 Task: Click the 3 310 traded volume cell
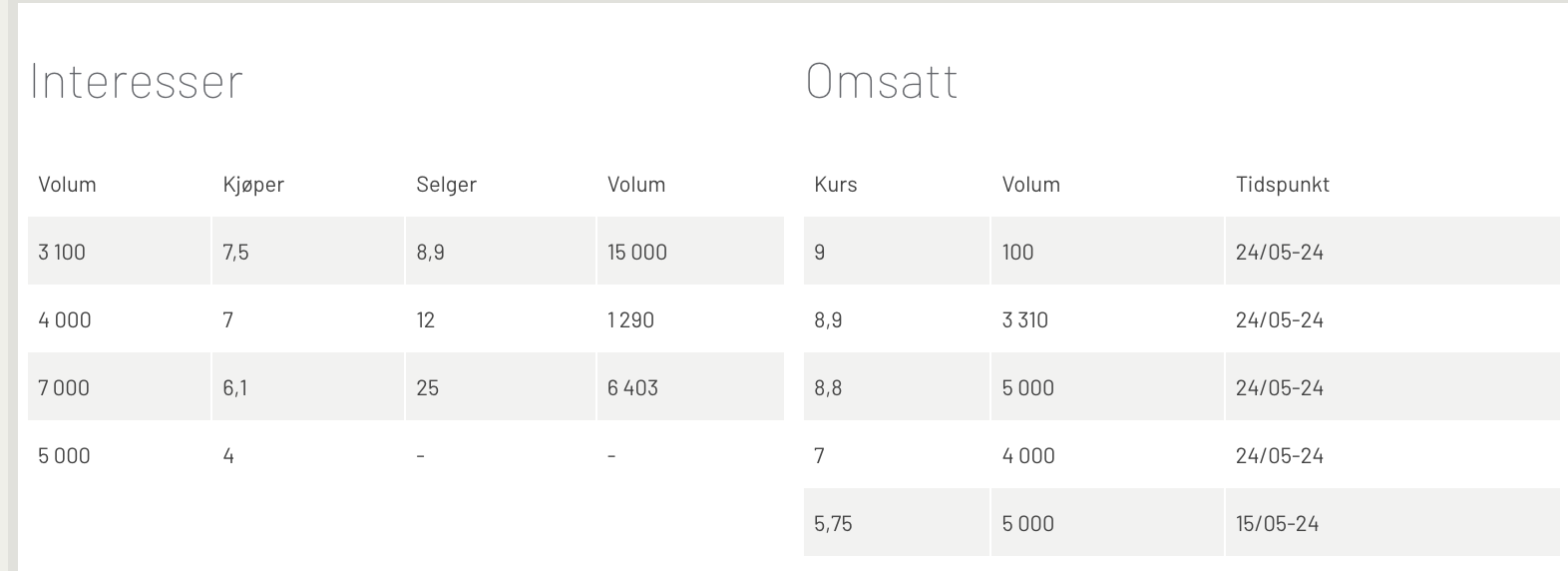pos(1107,319)
